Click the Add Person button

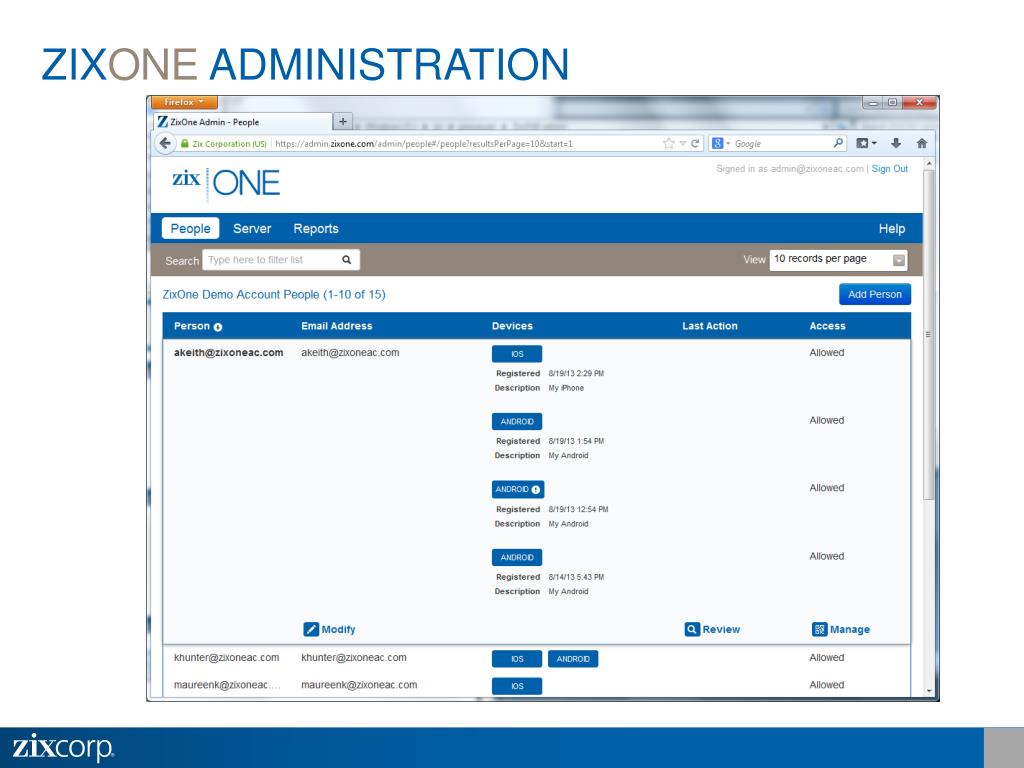click(874, 295)
